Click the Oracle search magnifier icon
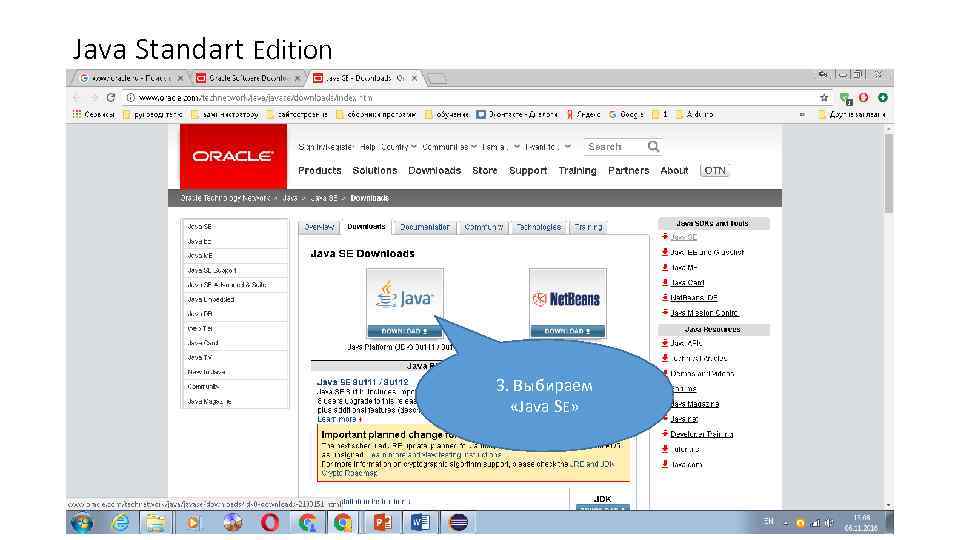The height and width of the screenshot is (540, 960). [x=653, y=146]
